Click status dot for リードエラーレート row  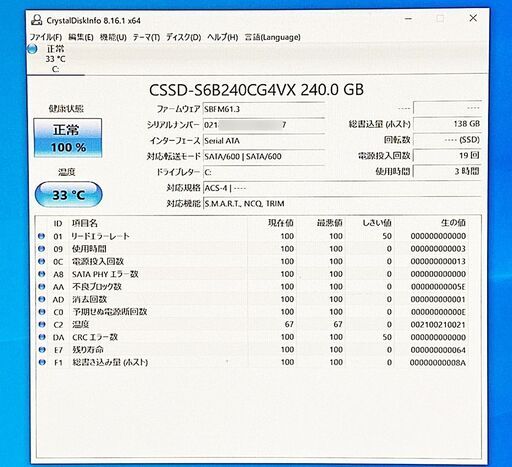coord(41,236)
